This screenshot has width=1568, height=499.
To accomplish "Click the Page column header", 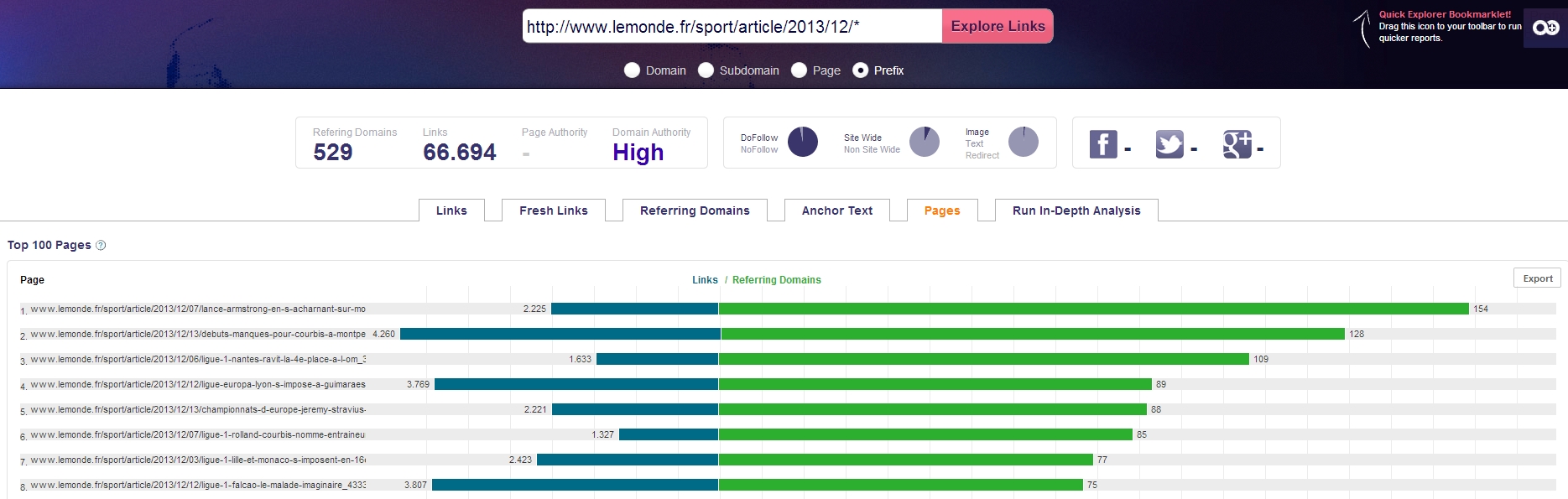I will point(32,280).
